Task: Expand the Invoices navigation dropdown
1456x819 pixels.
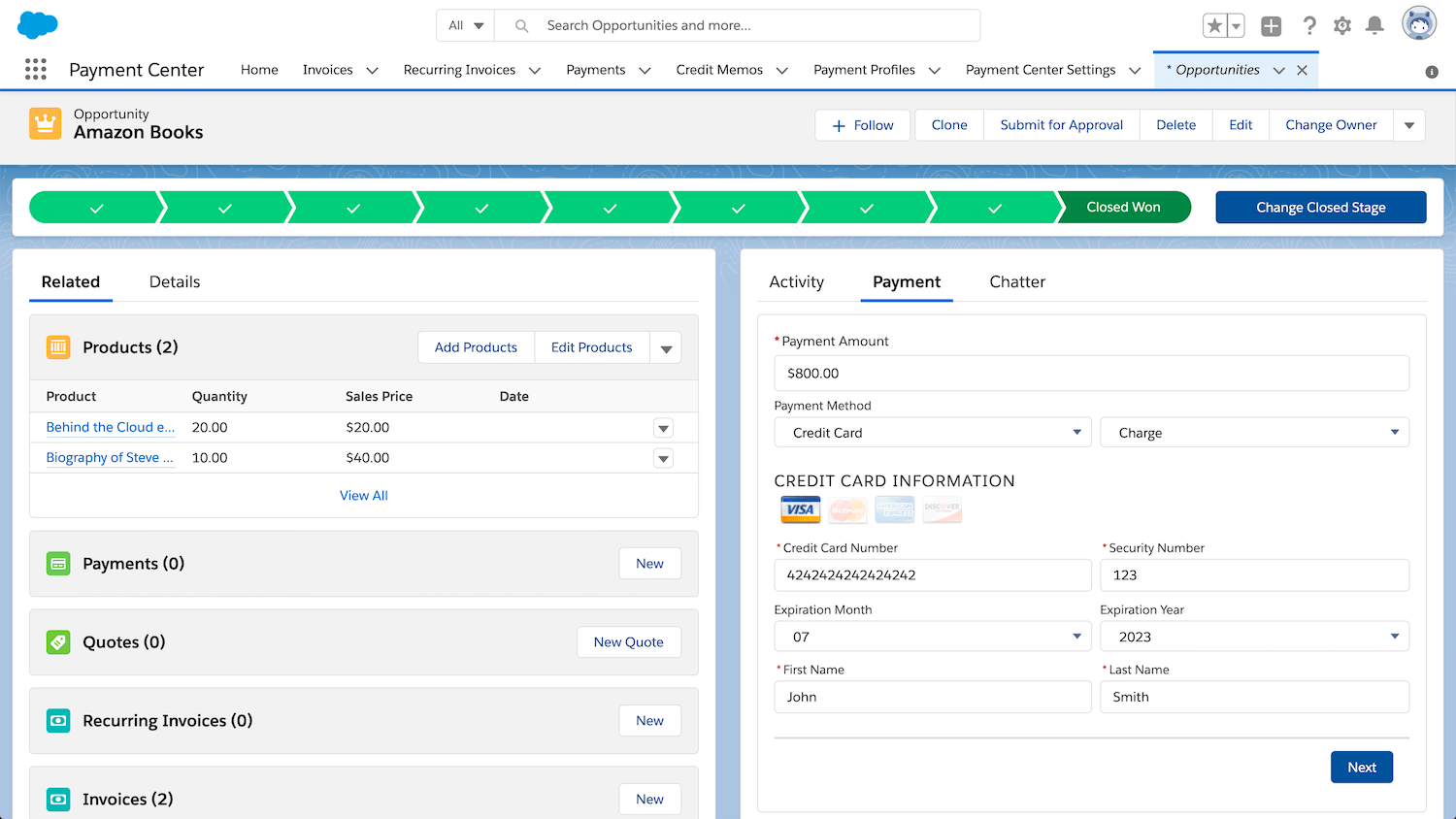Action: (372, 69)
